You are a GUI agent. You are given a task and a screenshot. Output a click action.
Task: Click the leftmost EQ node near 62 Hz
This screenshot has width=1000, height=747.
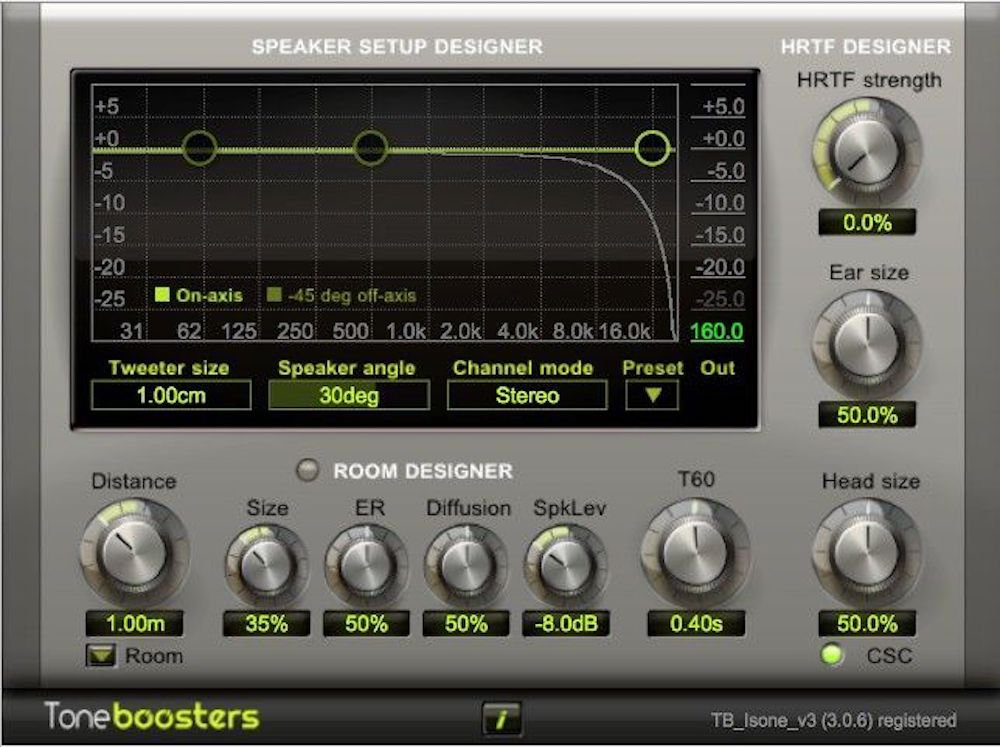click(x=199, y=148)
